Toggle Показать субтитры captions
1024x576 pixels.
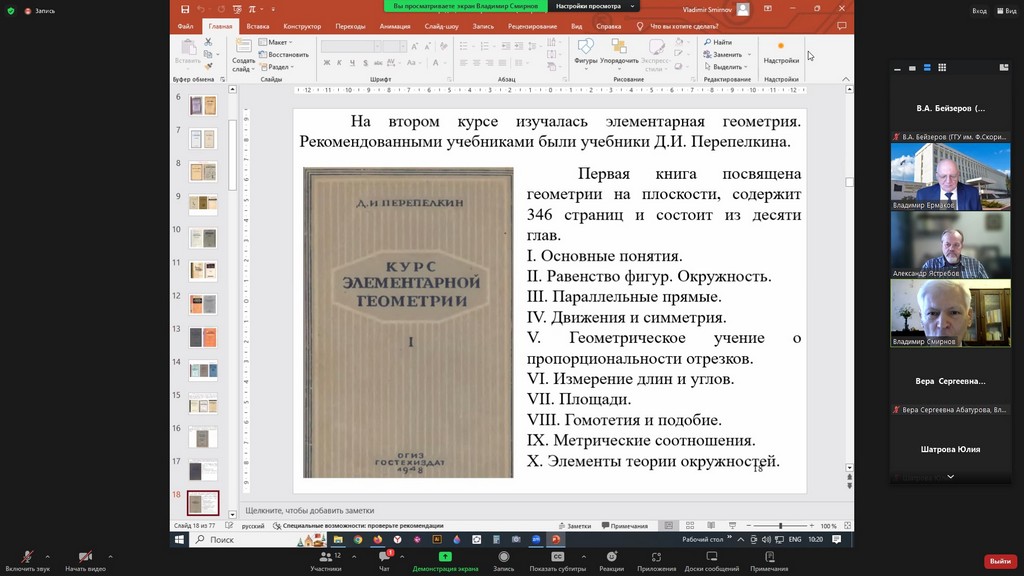557,559
